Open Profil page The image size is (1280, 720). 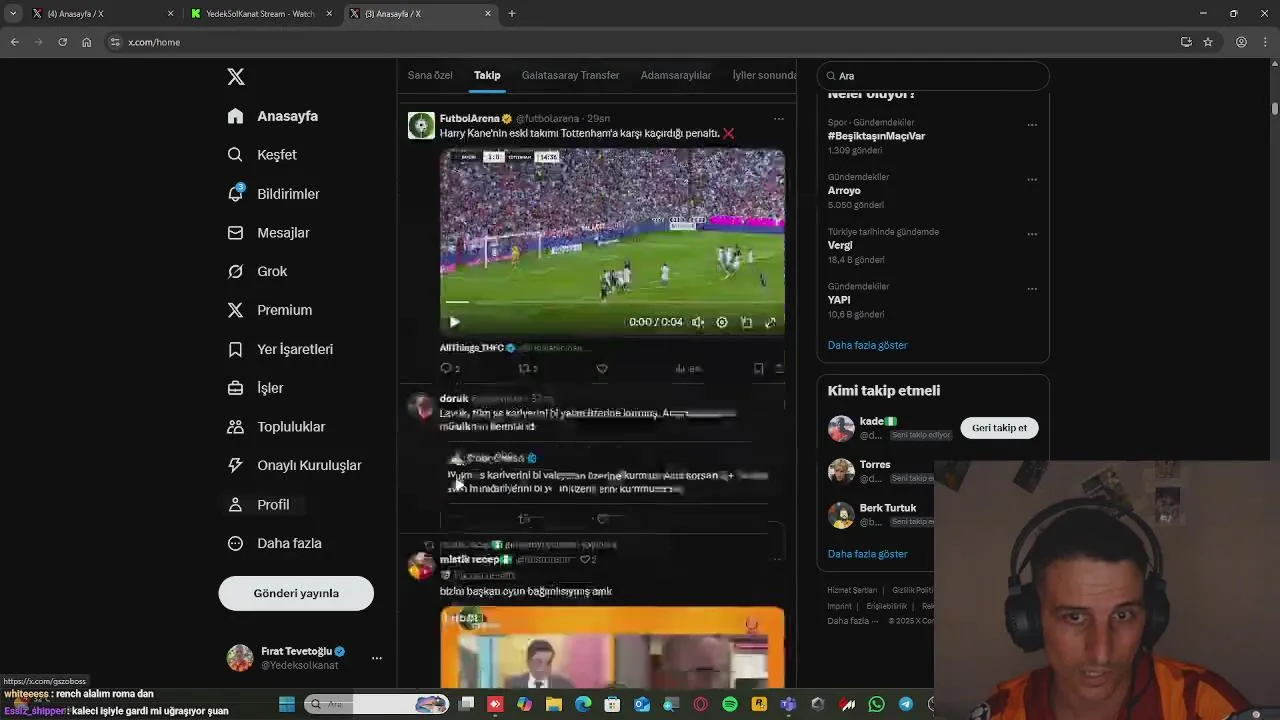coord(258,505)
